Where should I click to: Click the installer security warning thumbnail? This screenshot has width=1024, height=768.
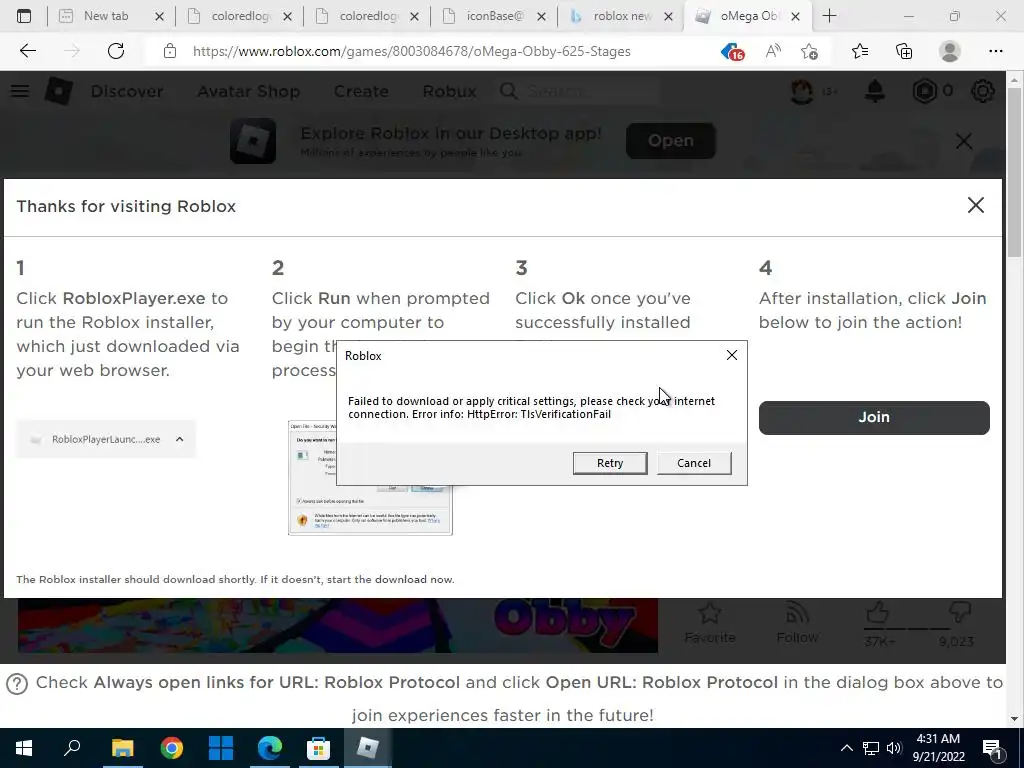coord(370,477)
